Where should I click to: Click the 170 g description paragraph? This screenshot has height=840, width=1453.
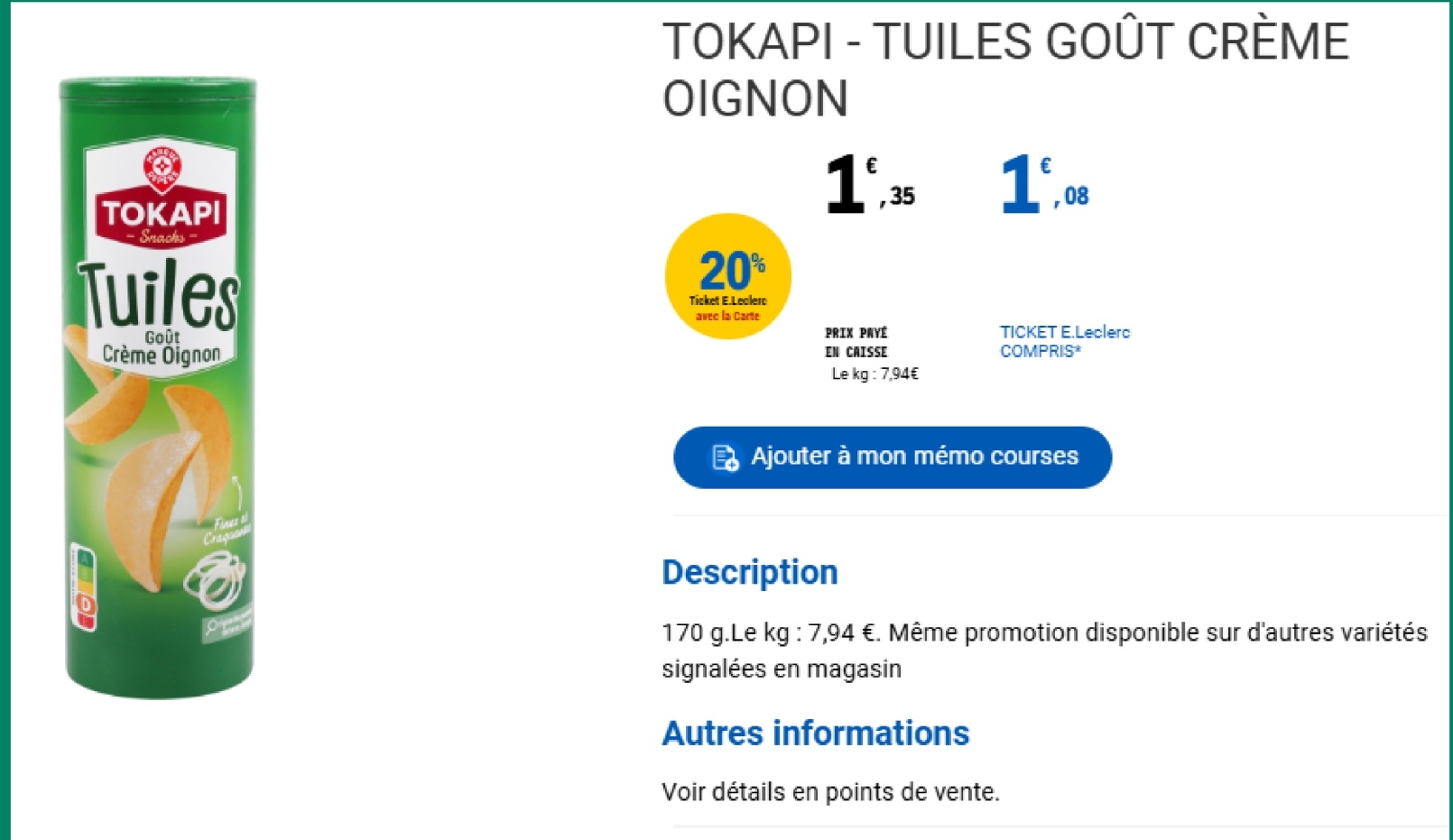[1044, 651]
